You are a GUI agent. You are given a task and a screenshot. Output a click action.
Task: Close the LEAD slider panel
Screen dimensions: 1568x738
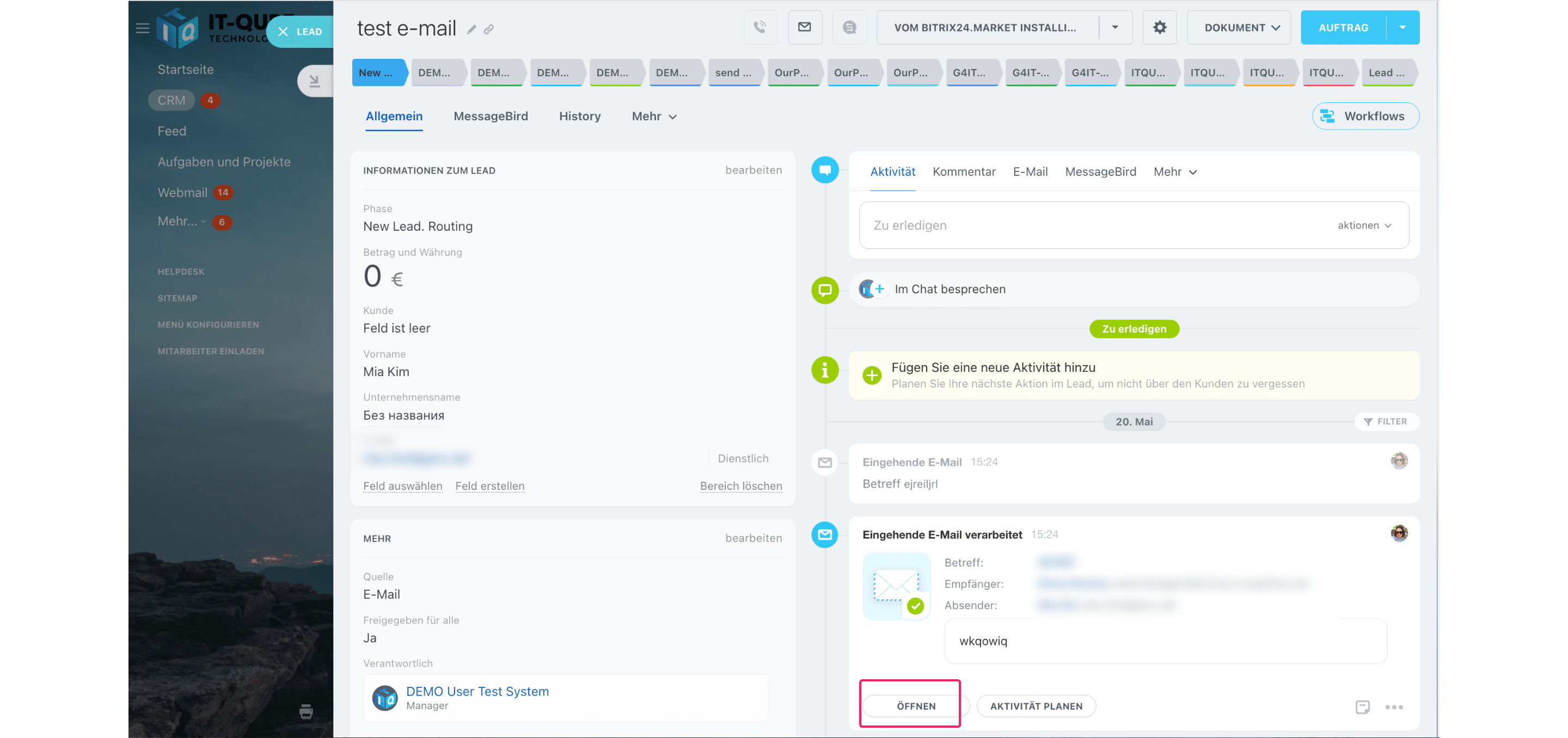tap(283, 32)
